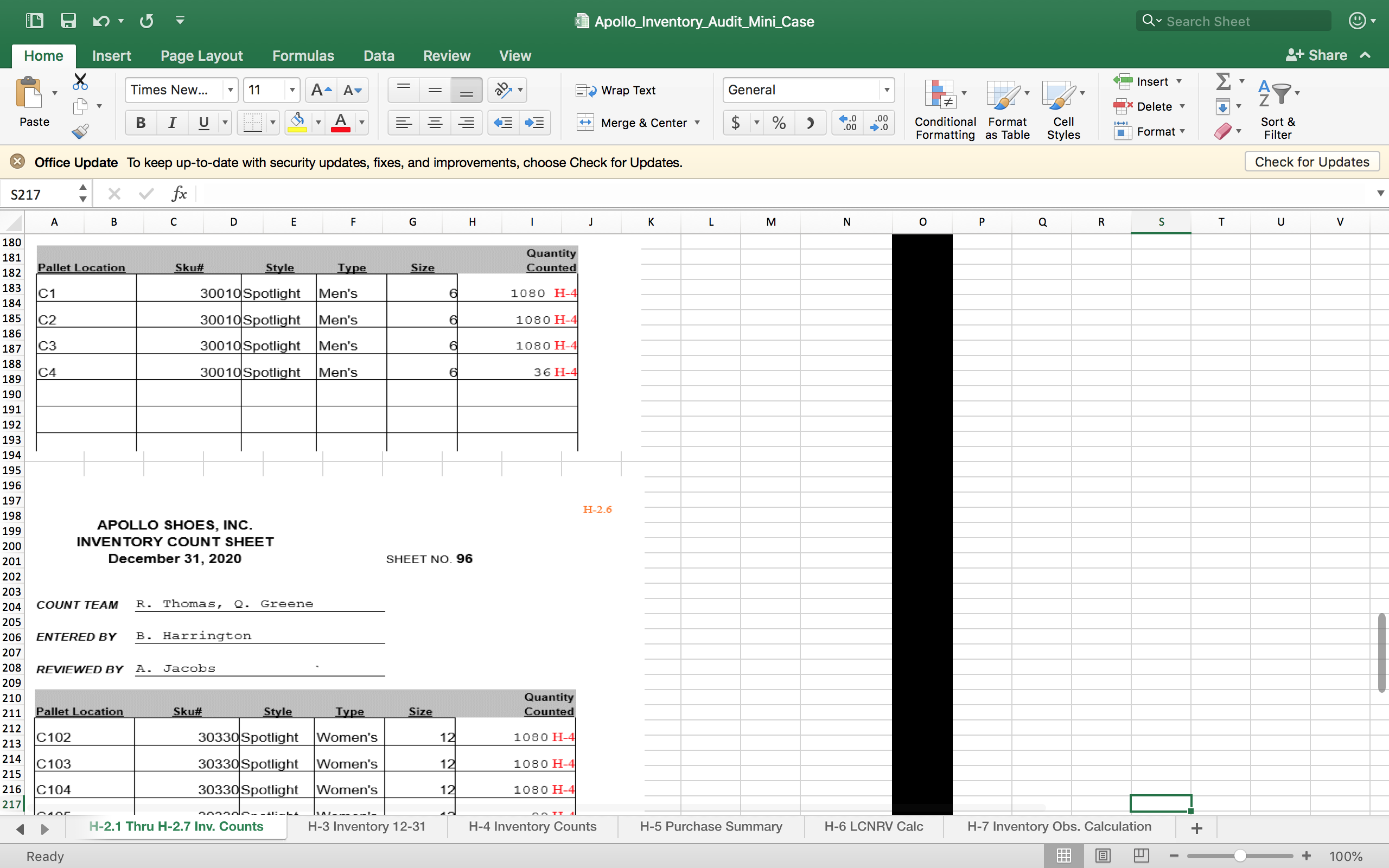Screen dimensions: 1389x868
Task: Switch to H-6 LCNRV Calc sheet
Action: [873, 826]
